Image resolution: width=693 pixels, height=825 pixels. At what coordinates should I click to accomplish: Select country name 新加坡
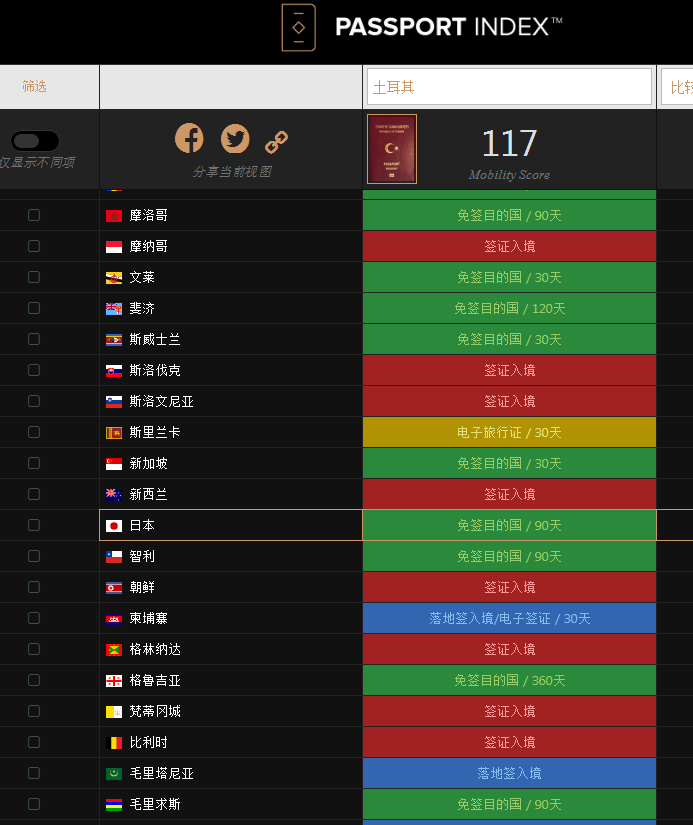tap(148, 464)
